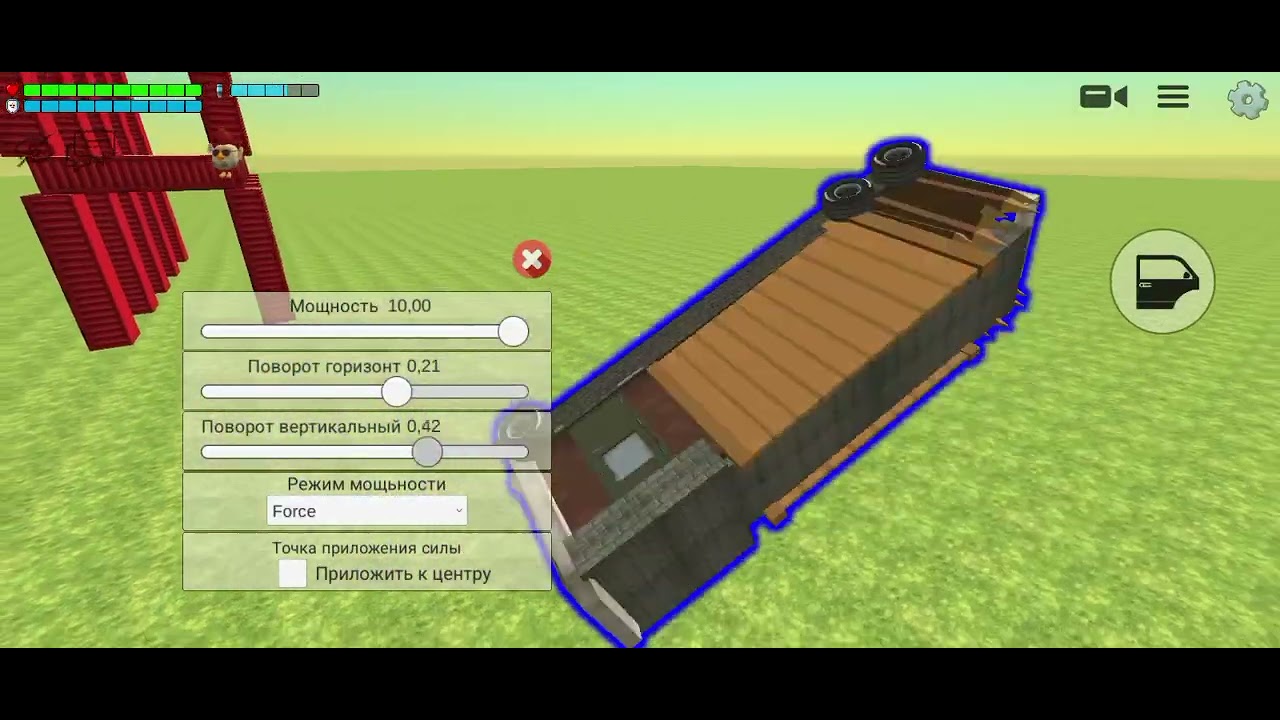Click the Поворот горизонт slider handle
The width and height of the screenshot is (1280, 720).
[396, 392]
